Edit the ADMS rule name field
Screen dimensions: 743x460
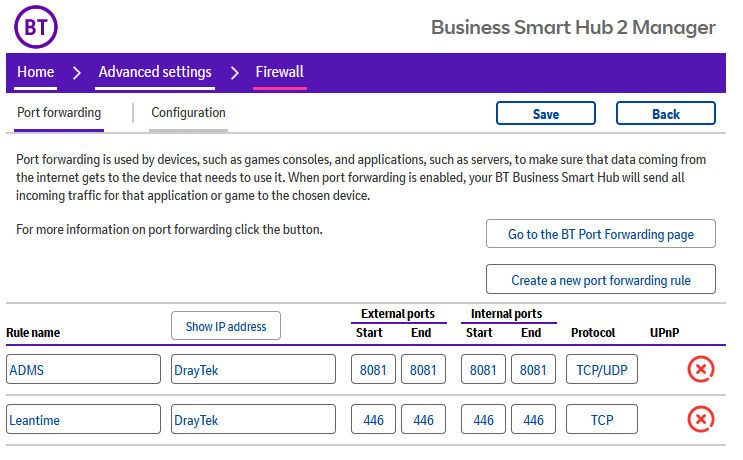[83, 370]
